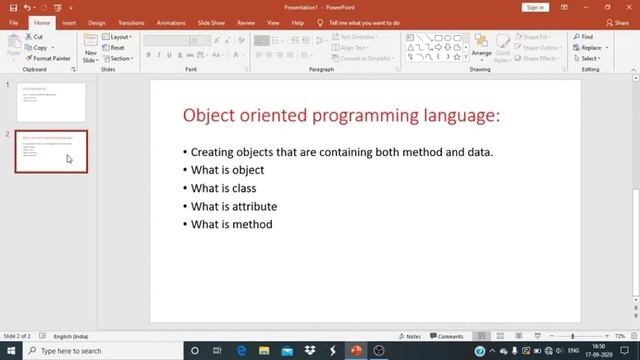This screenshot has height=360, width=640.
Task: Open Task View on the taskbar
Action: (x=217, y=351)
